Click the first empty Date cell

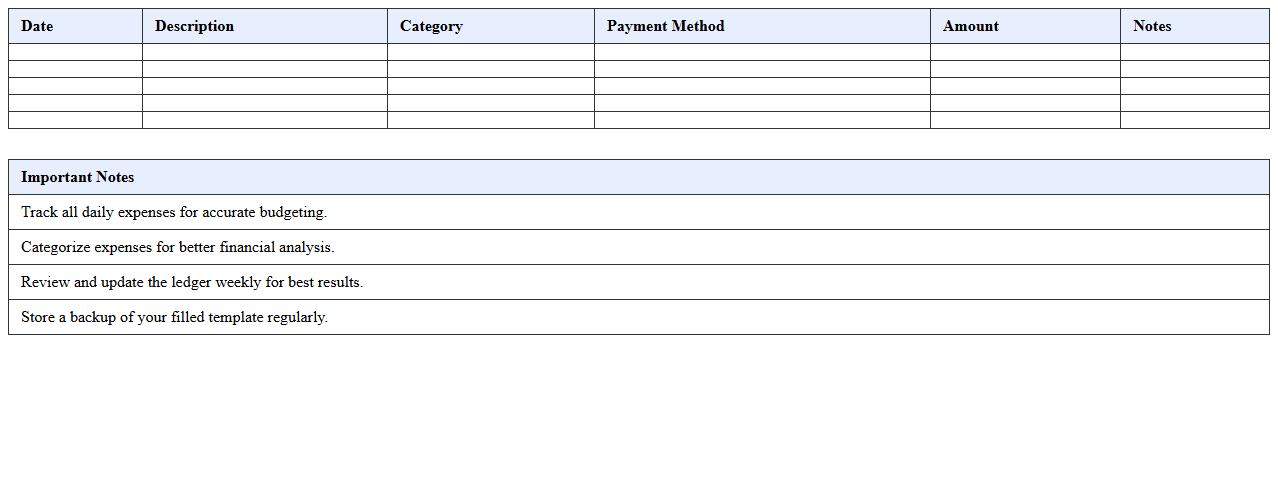coord(75,52)
